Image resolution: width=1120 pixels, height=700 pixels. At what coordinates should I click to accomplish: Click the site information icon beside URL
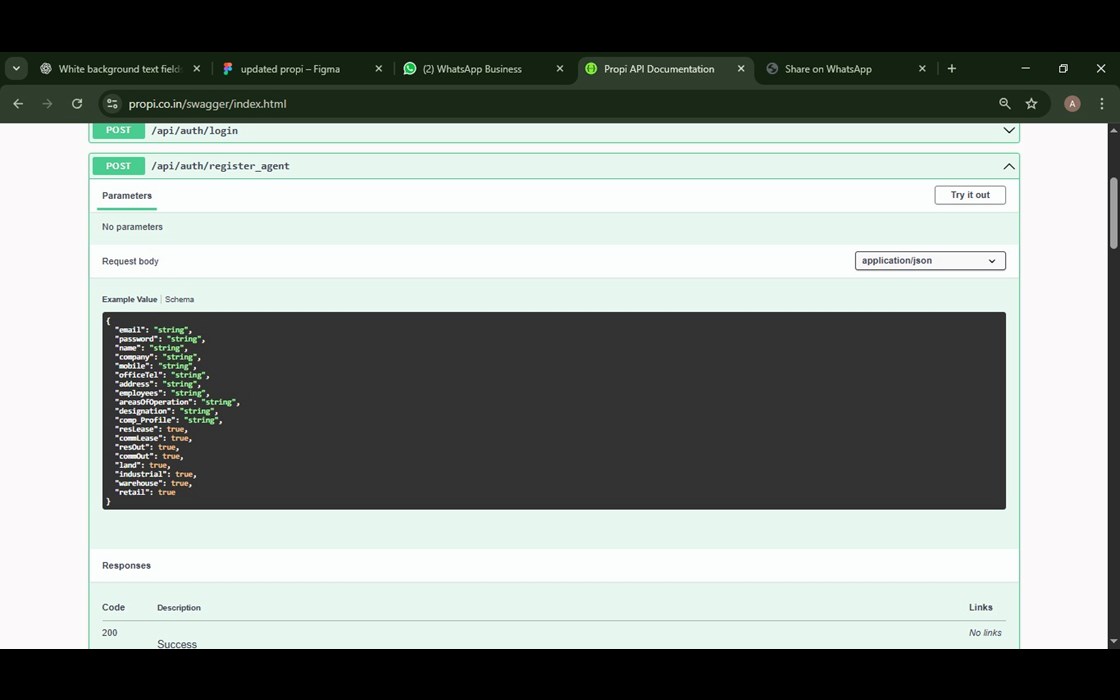(x=112, y=104)
